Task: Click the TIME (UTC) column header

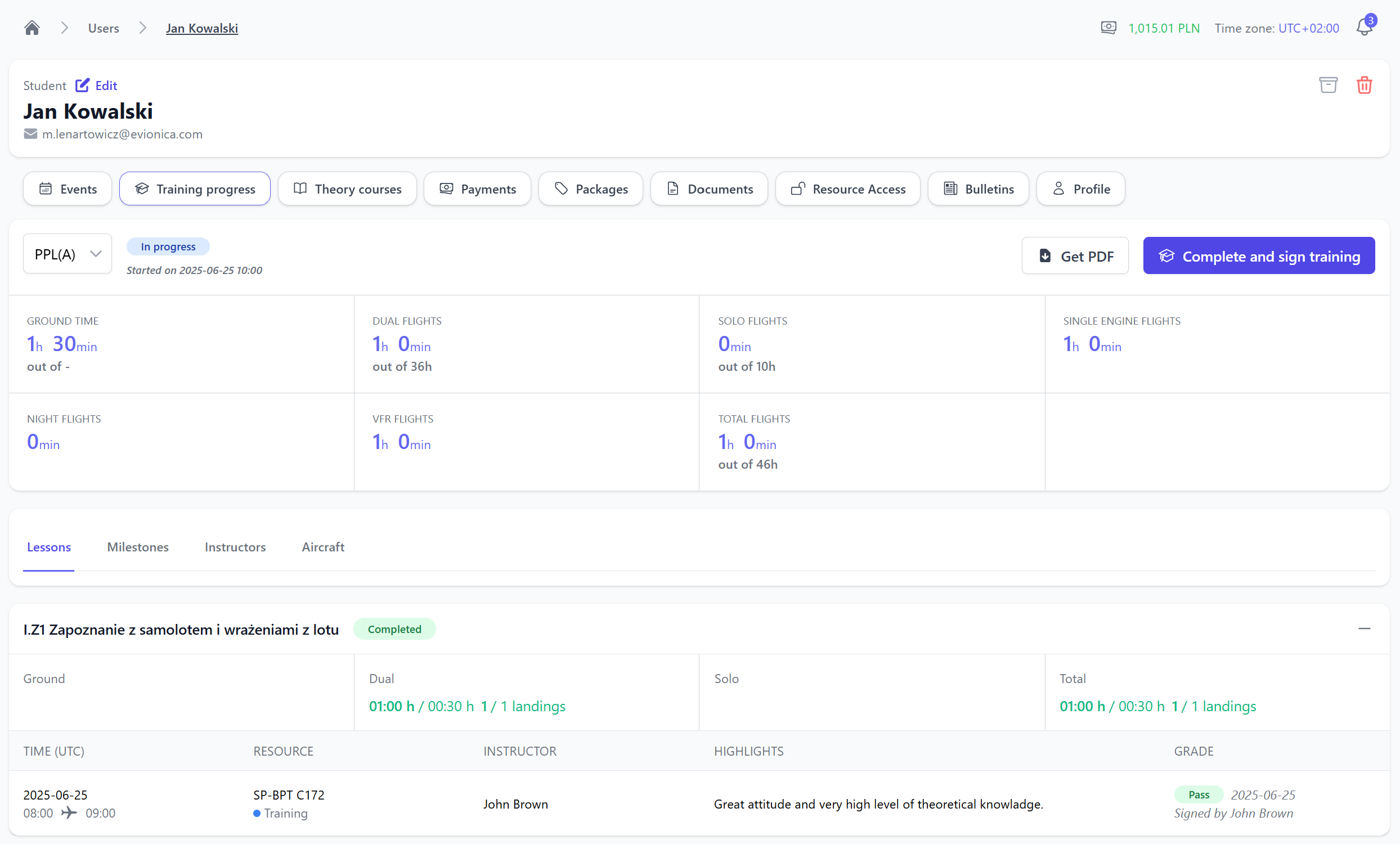Action: click(x=54, y=751)
